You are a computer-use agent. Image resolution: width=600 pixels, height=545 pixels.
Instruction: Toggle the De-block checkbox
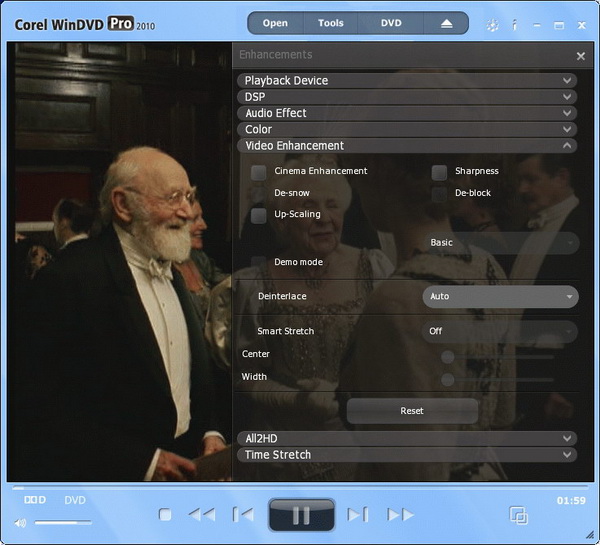coord(439,194)
